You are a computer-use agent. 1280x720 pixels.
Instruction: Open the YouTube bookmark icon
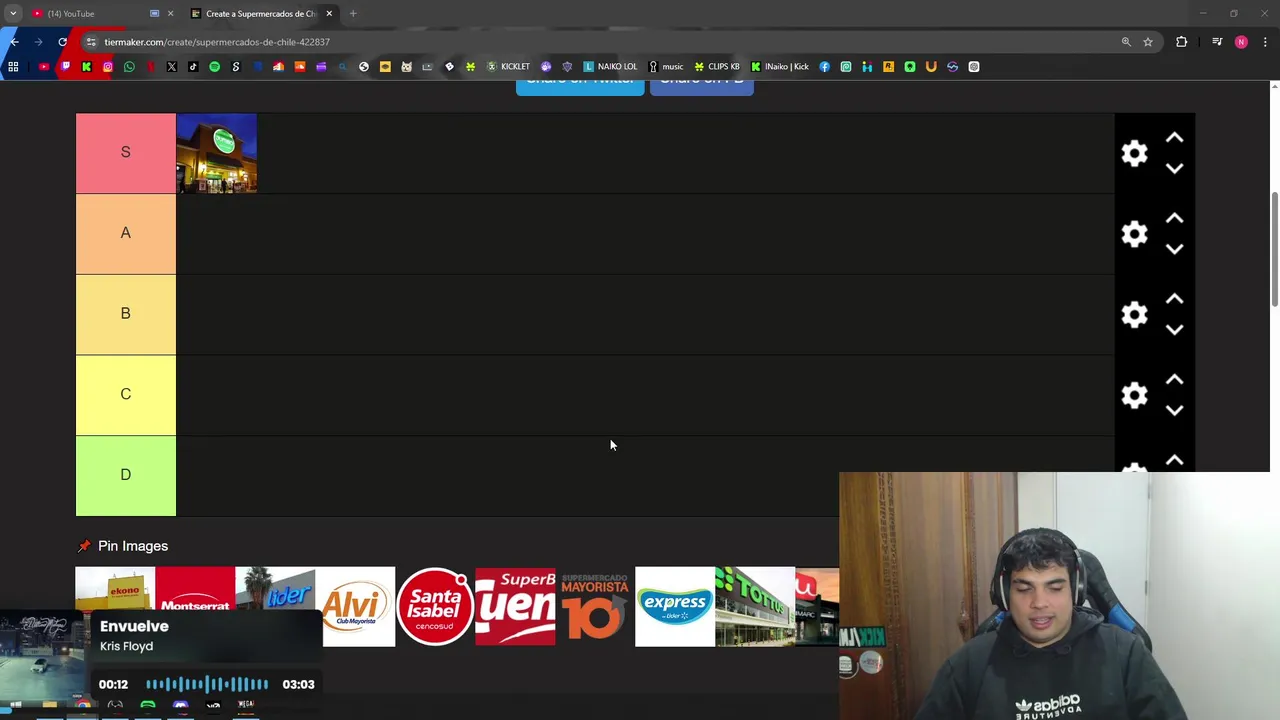click(x=44, y=67)
